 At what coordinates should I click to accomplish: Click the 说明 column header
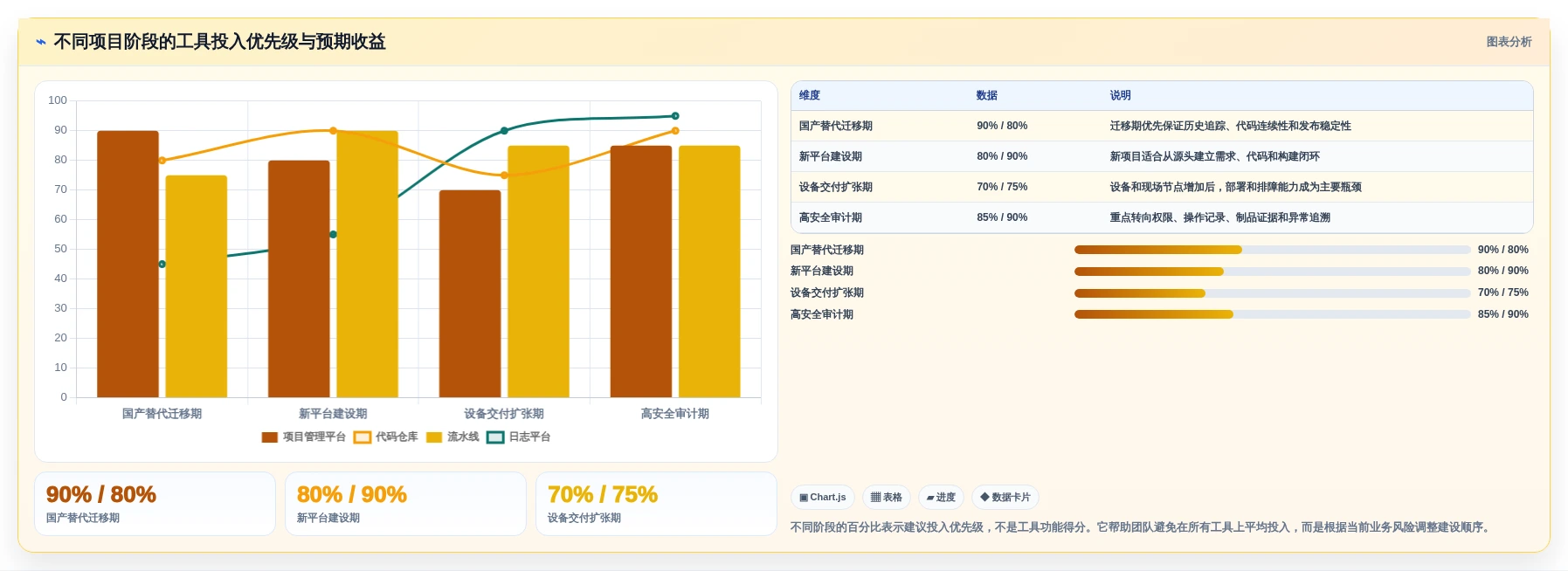click(x=1121, y=96)
